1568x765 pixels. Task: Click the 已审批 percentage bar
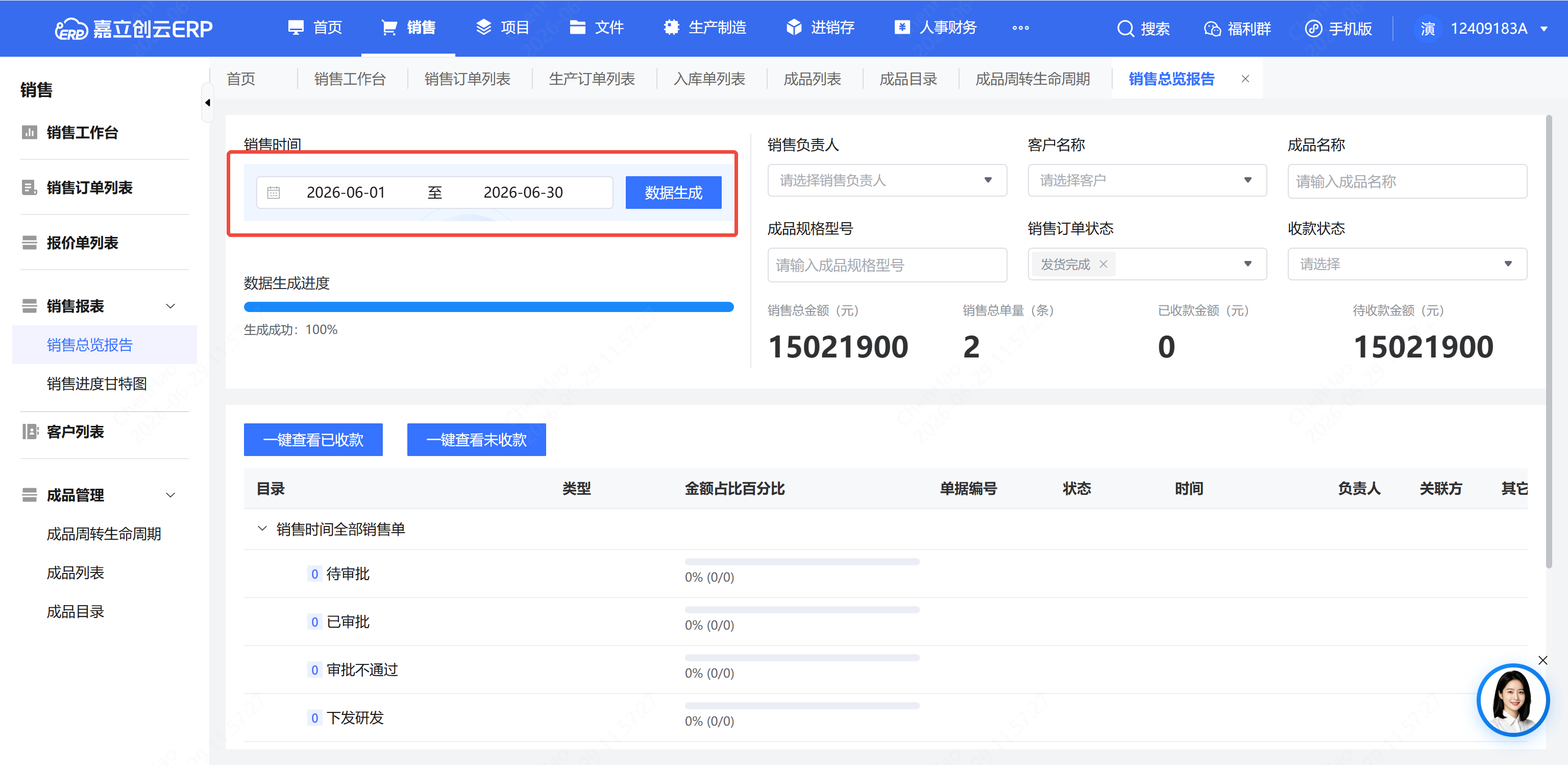click(x=802, y=610)
